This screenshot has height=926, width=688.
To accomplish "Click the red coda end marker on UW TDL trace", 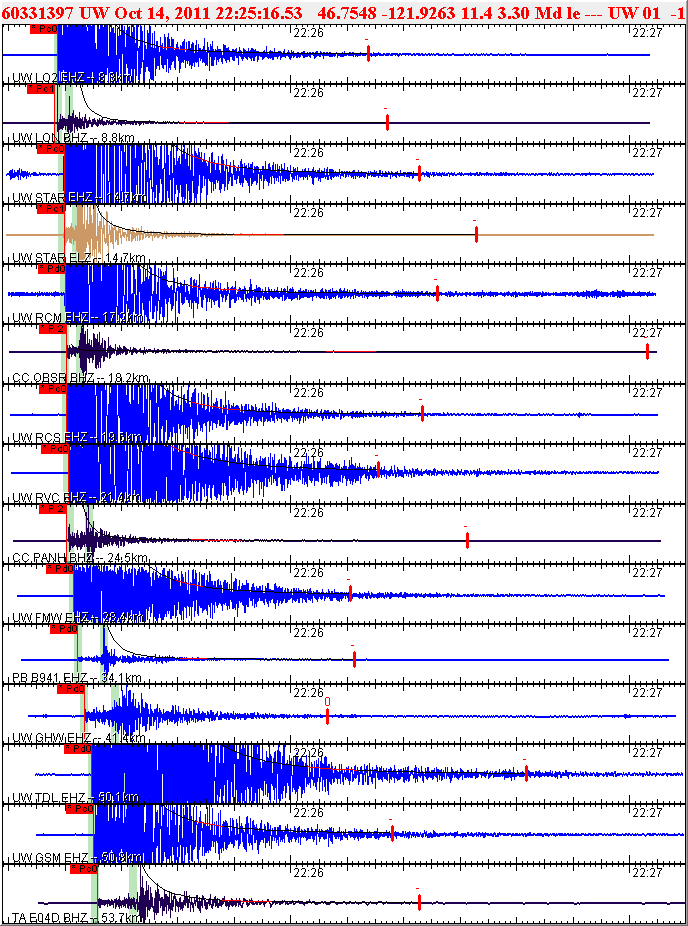I will pos(526,773).
